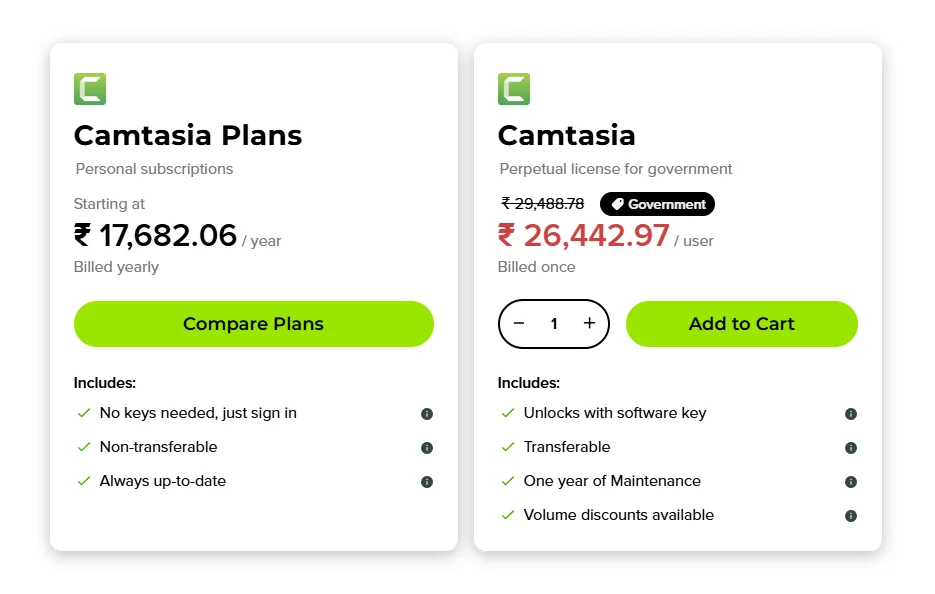Increase quantity with plus button
The image size is (935, 594).
coord(589,323)
